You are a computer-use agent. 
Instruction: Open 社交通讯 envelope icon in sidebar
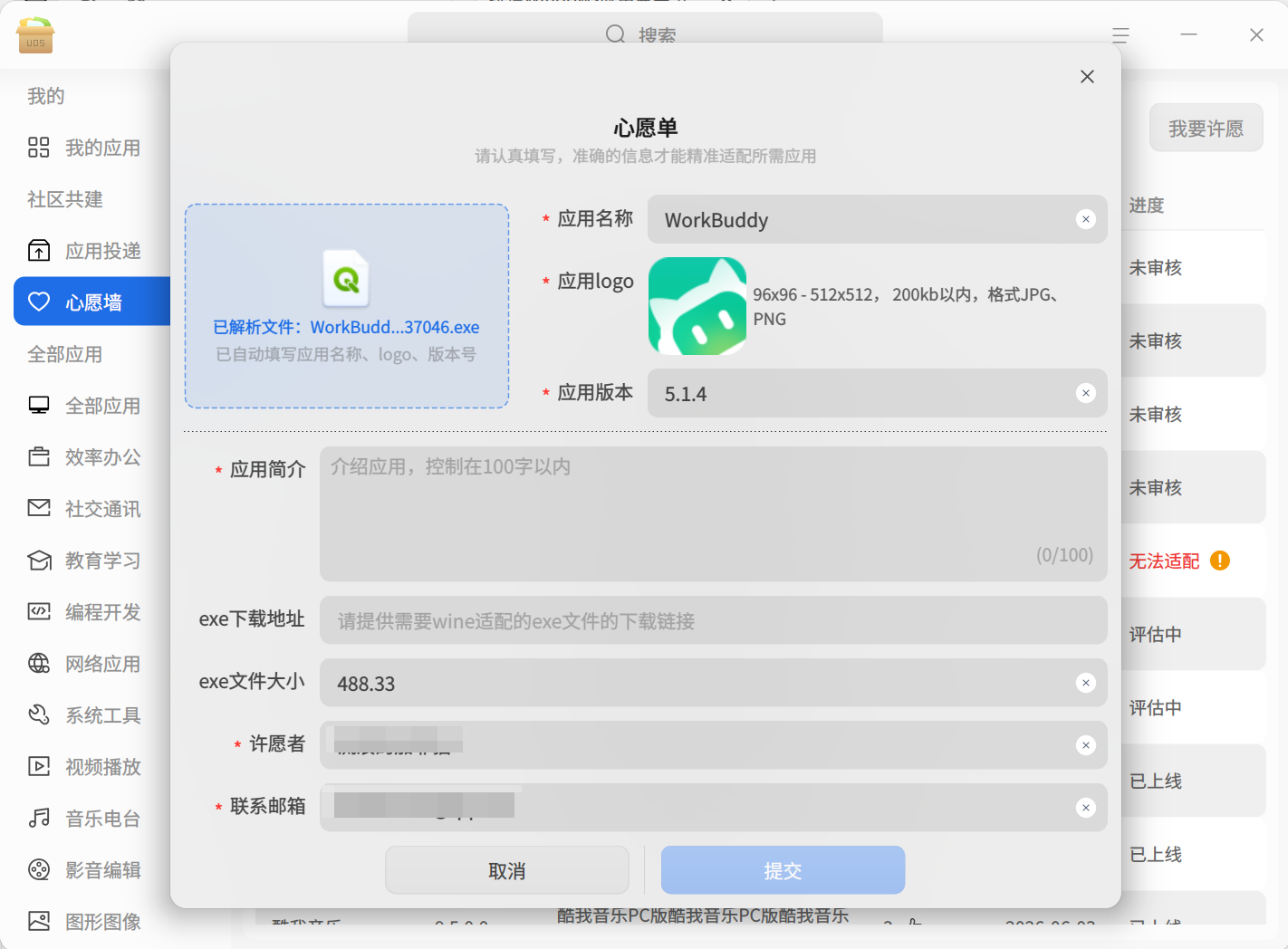pyautogui.click(x=39, y=508)
